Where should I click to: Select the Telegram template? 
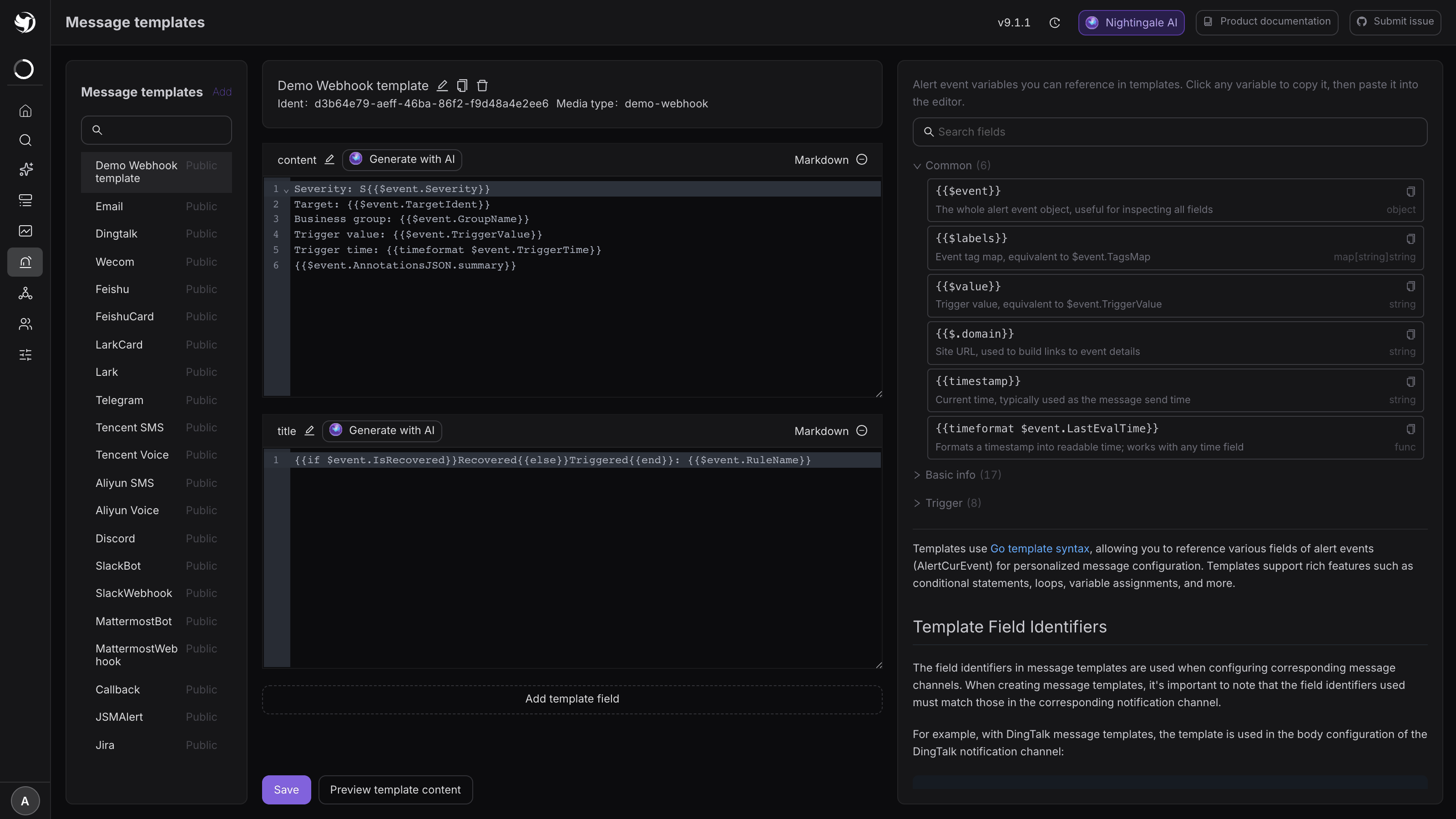(156, 400)
